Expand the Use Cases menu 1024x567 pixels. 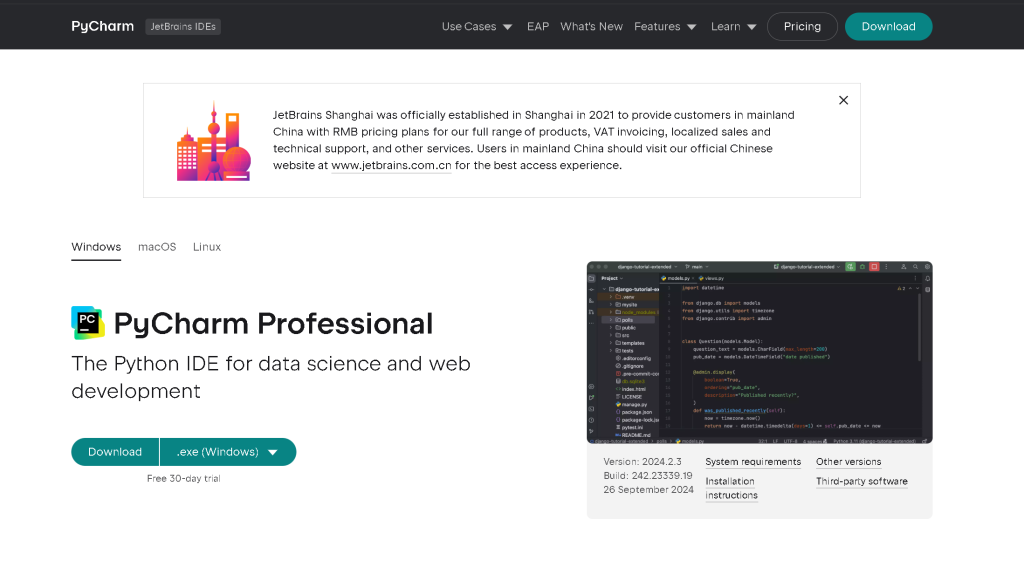pyautogui.click(x=477, y=27)
